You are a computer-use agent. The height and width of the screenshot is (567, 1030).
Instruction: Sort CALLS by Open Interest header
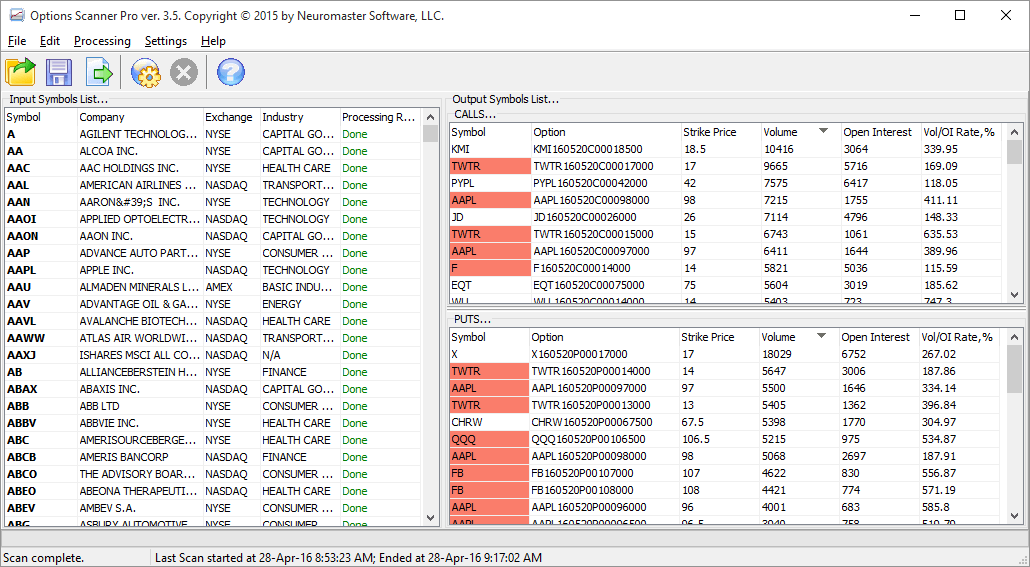click(881, 132)
